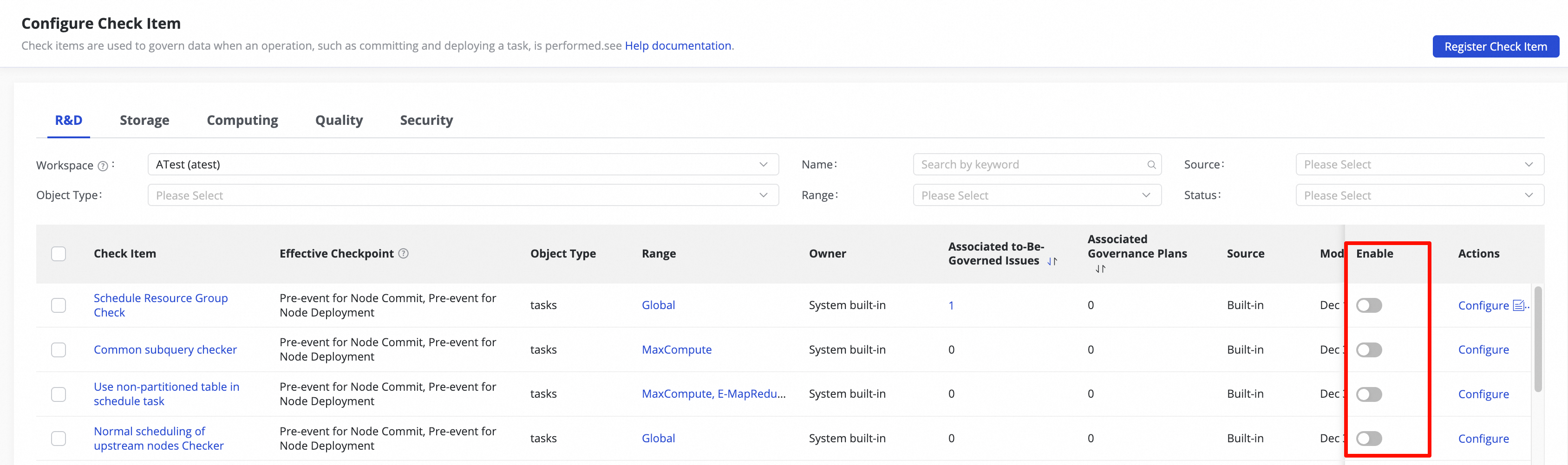
Task: Sort by Associated to-Be-Governed Issues
Action: tap(1052, 261)
